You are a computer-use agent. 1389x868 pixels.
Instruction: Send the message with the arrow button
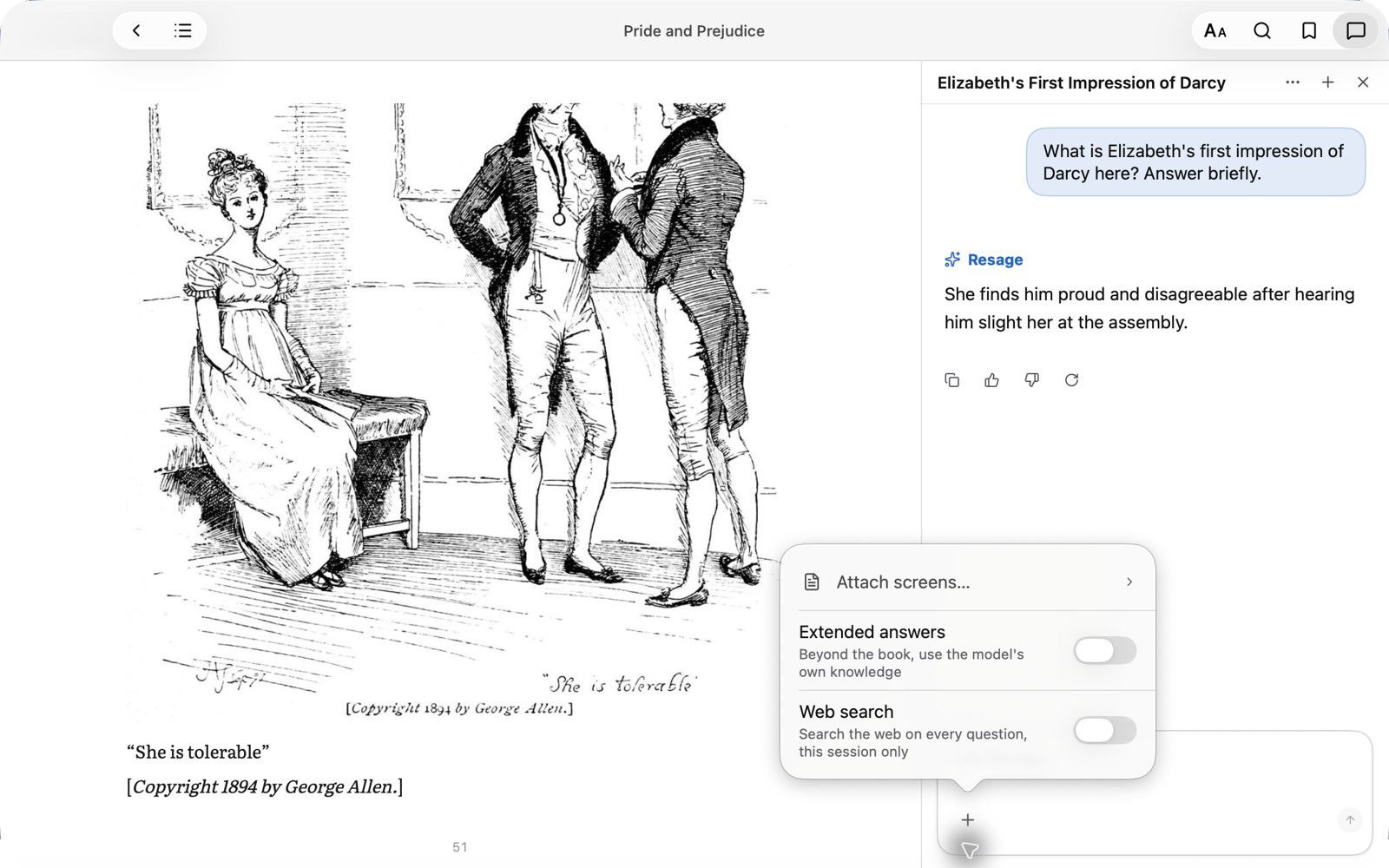point(1350,819)
